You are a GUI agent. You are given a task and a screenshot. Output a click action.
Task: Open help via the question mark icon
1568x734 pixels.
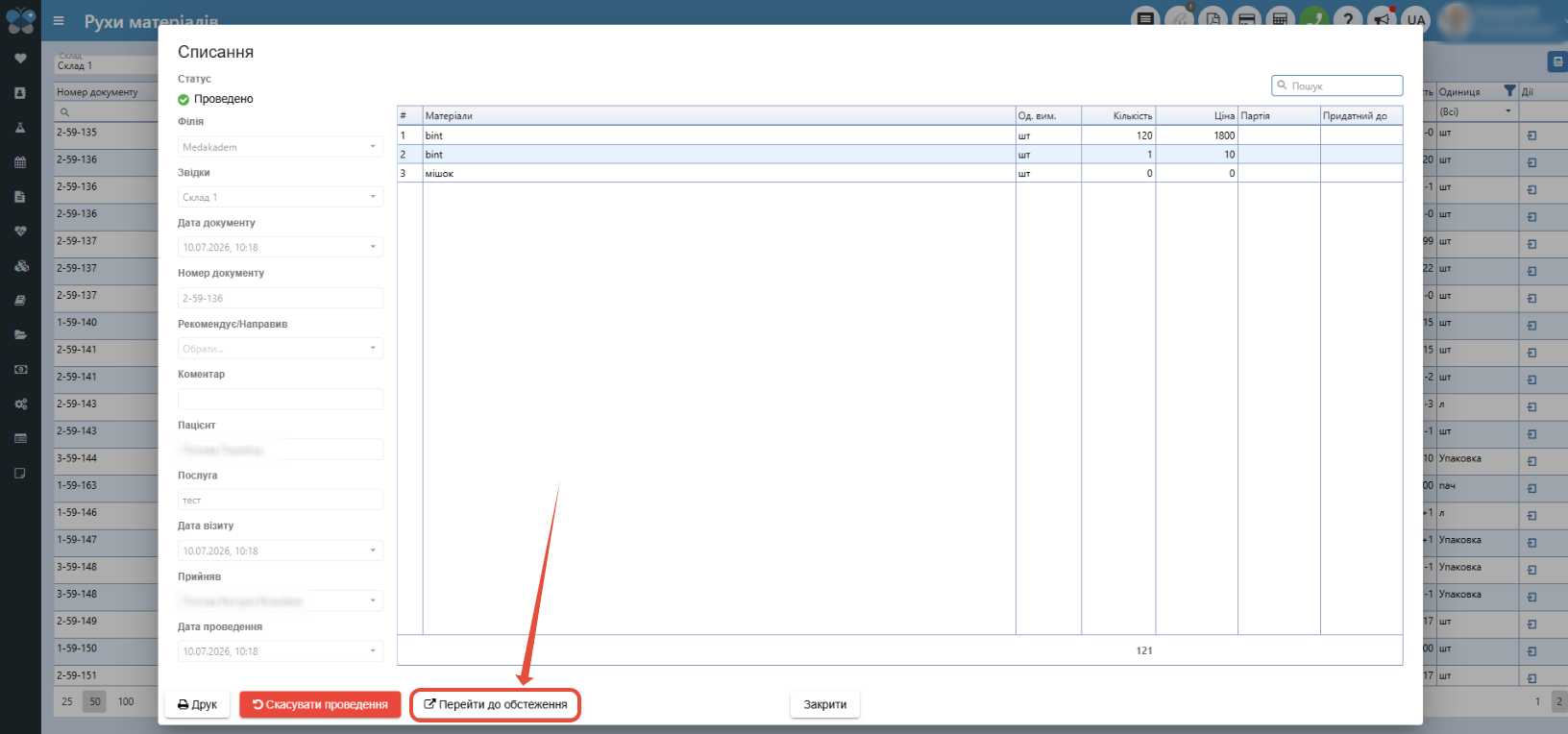1348,18
